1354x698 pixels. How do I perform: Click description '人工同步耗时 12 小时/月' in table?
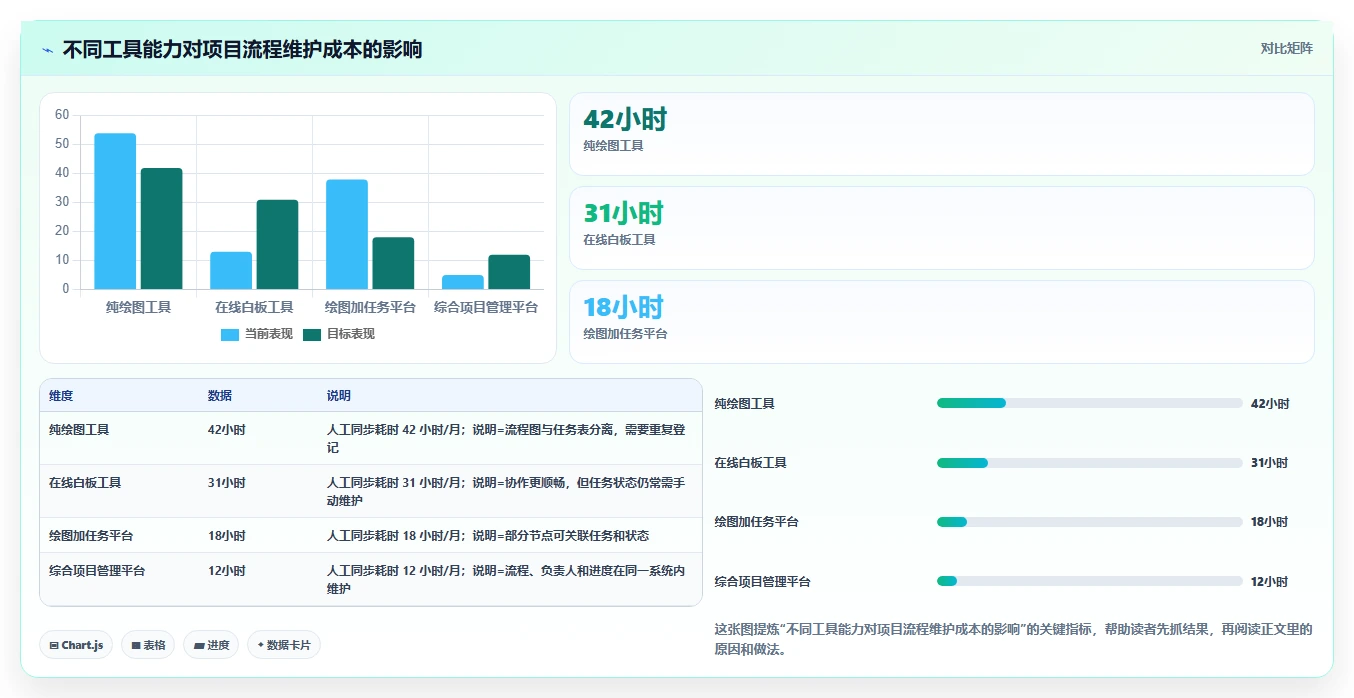[506, 580]
